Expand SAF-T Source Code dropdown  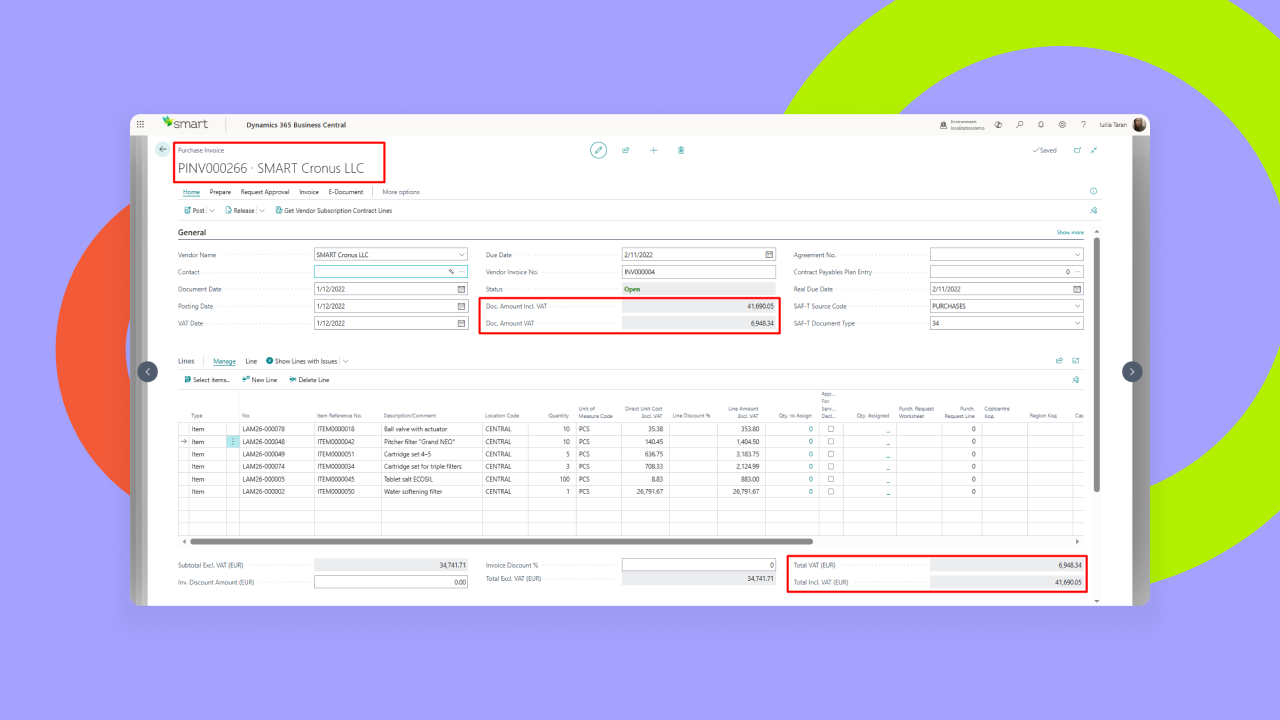click(x=1077, y=306)
